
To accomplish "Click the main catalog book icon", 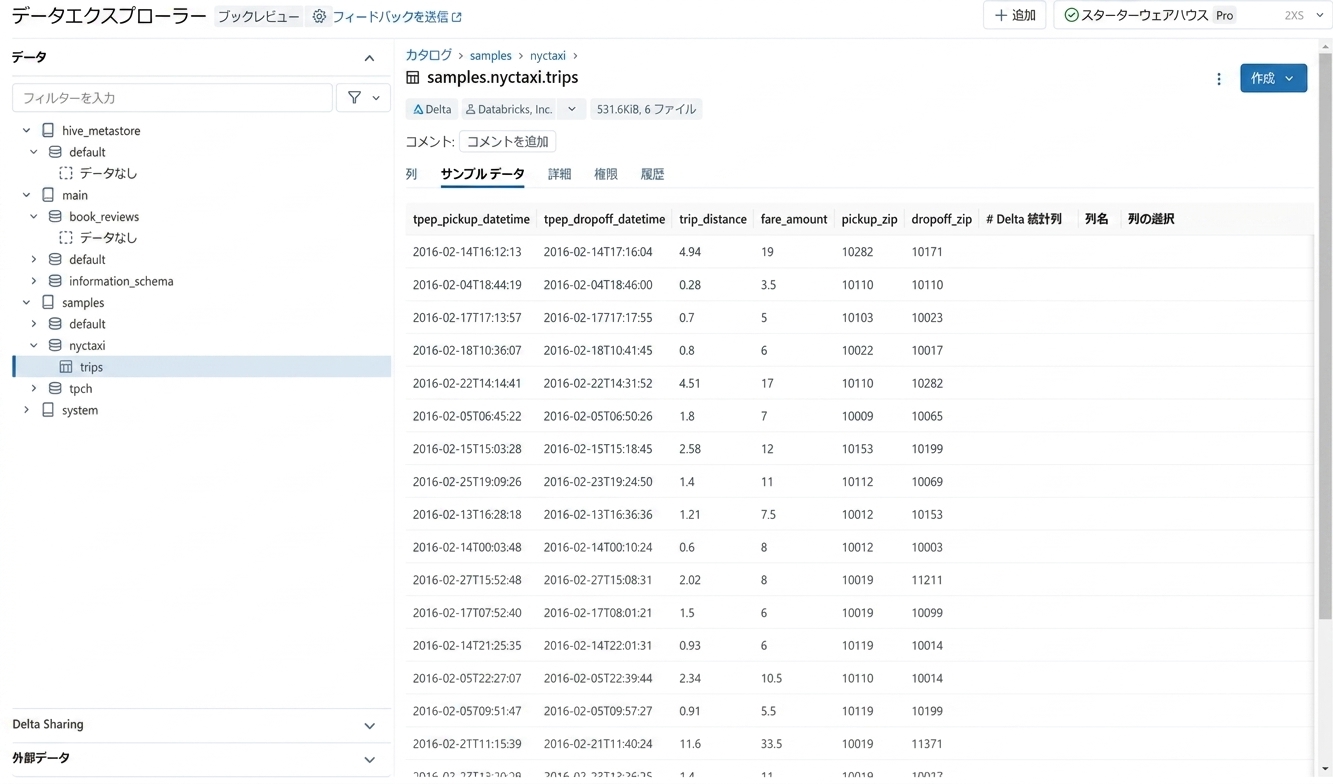I will tap(48, 195).
